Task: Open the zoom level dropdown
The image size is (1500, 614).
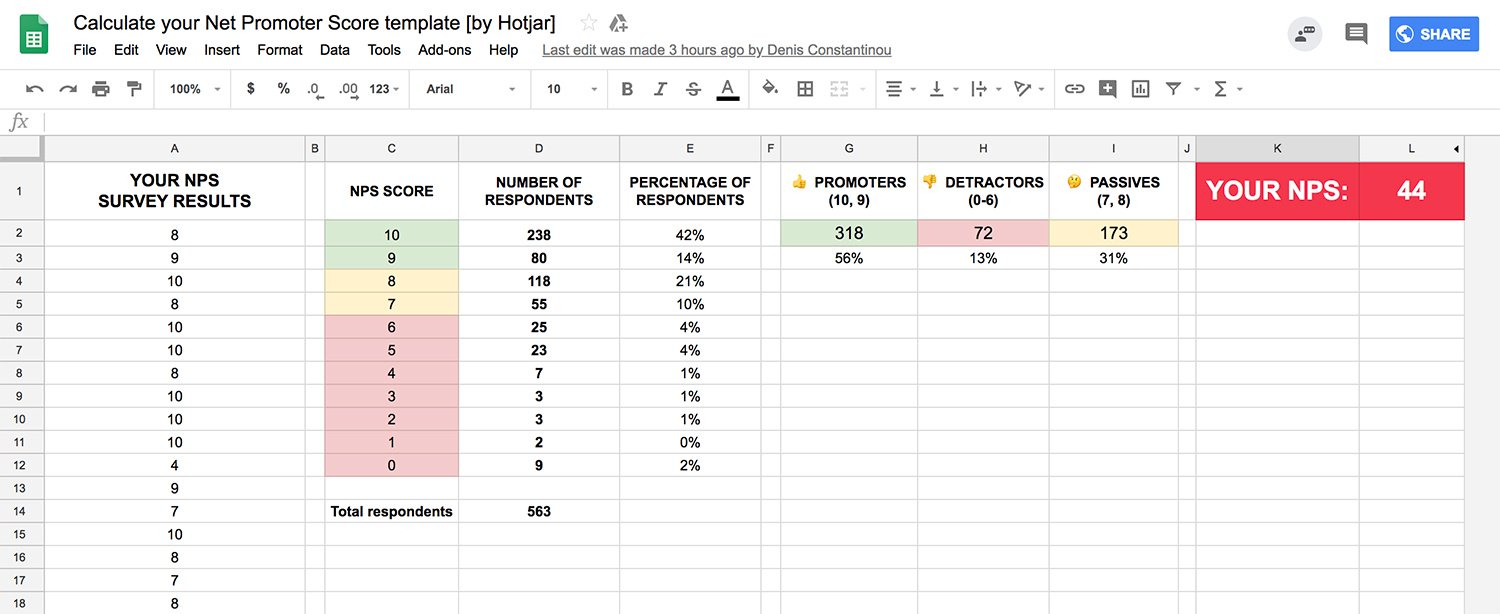Action: [x=195, y=89]
